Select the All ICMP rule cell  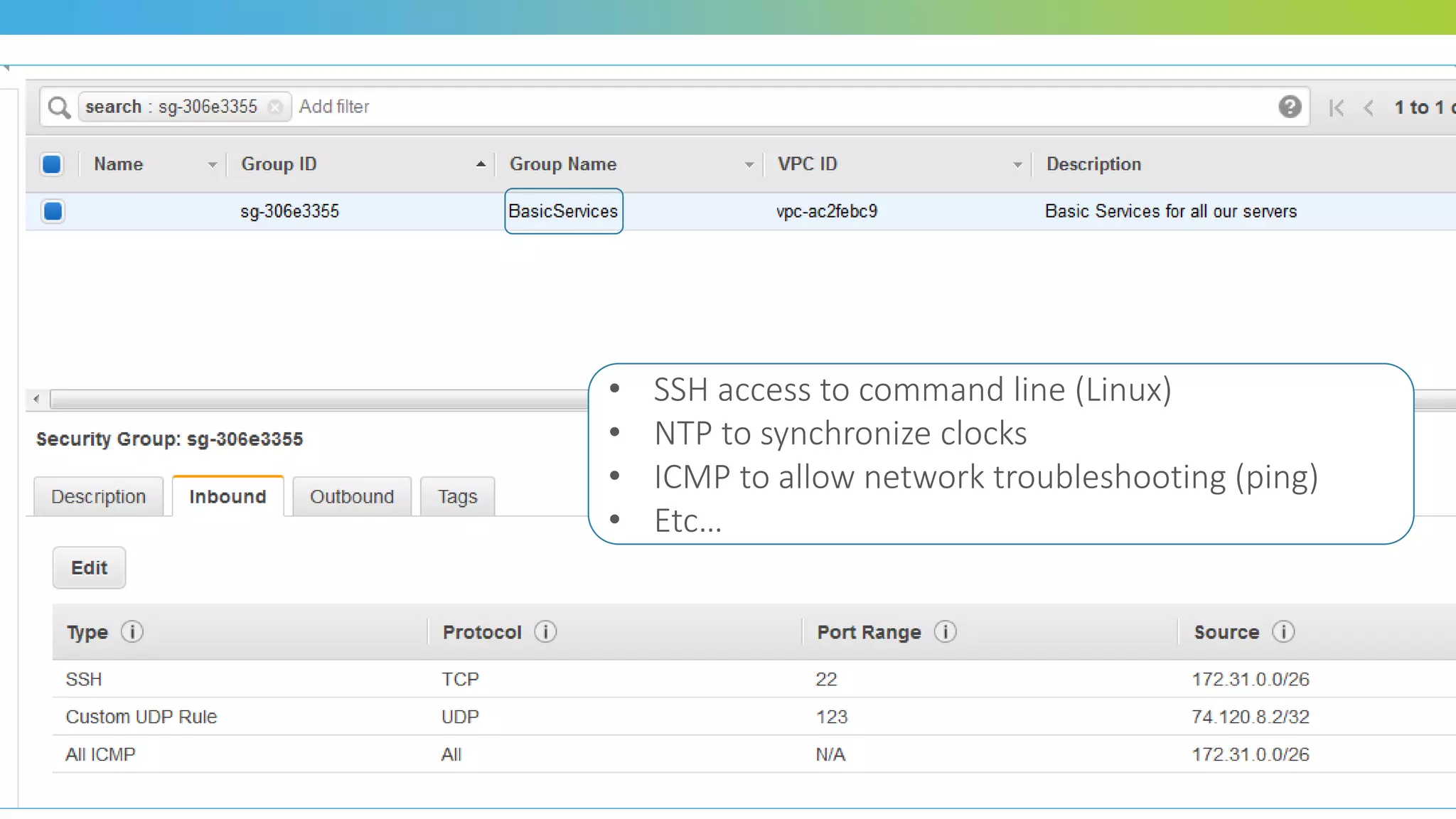pyautogui.click(x=100, y=754)
